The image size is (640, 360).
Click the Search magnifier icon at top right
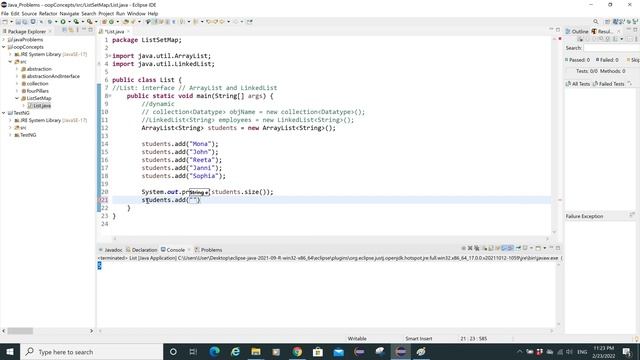(x=596, y=22)
